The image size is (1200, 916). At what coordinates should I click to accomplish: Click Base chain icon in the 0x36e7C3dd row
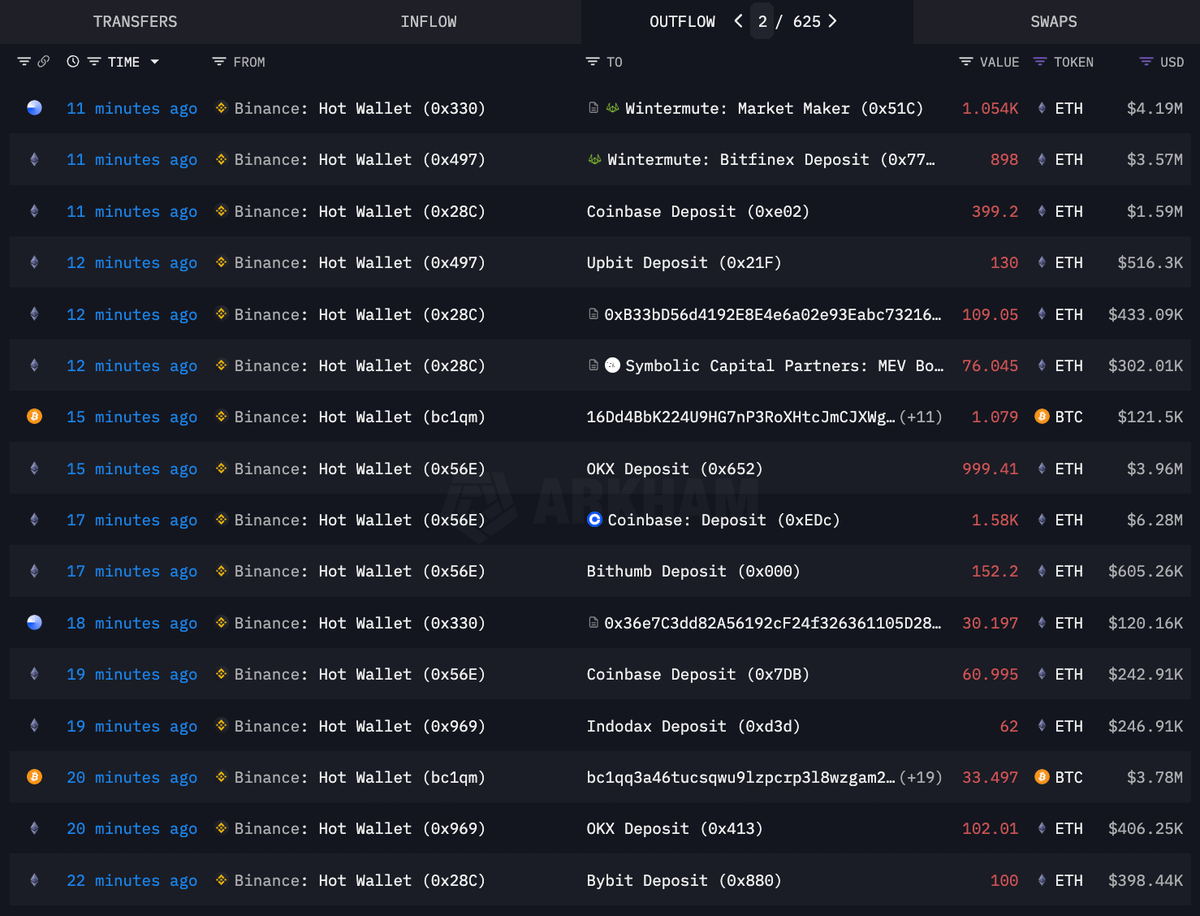point(34,623)
